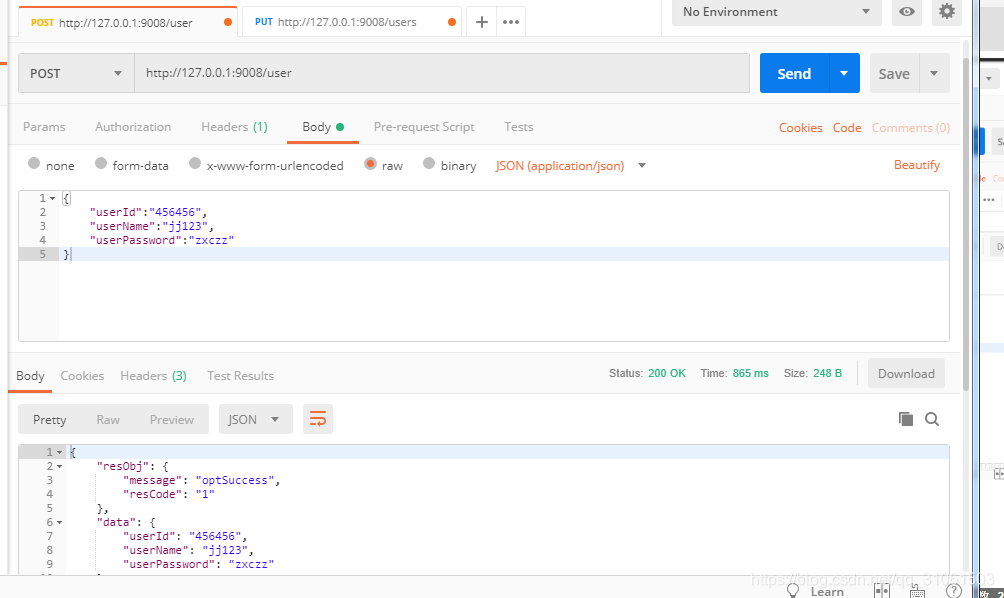Click the Download response button
1004x598 pixels.
(906, 373)
